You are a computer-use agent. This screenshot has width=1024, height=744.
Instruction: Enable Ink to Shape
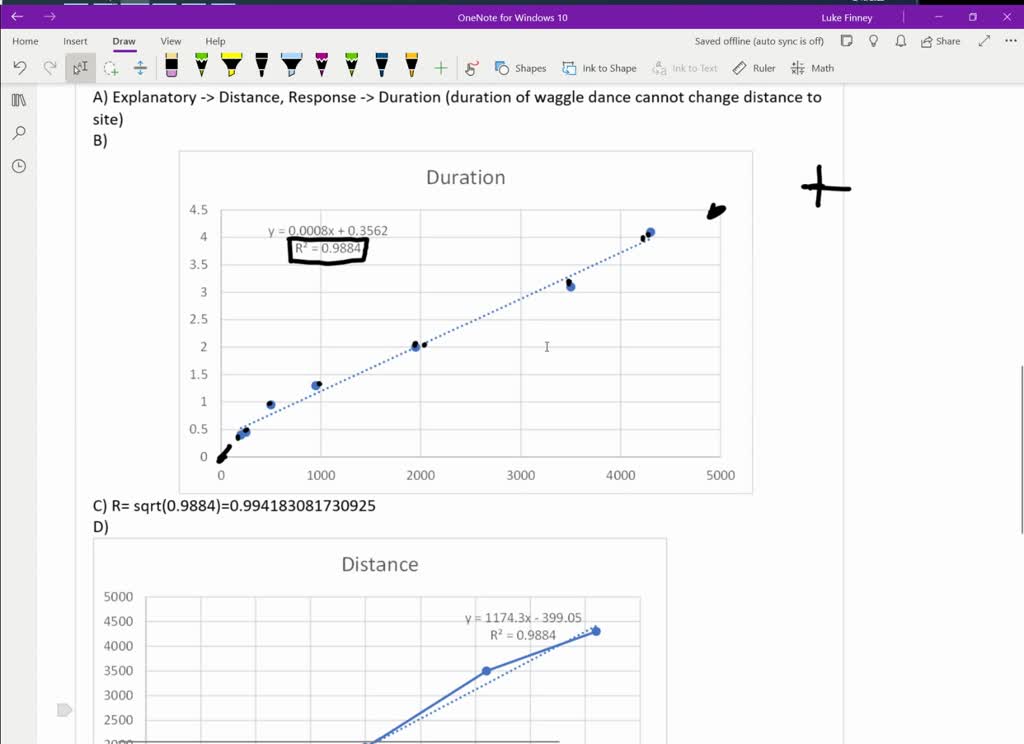[x=600, y=68]
